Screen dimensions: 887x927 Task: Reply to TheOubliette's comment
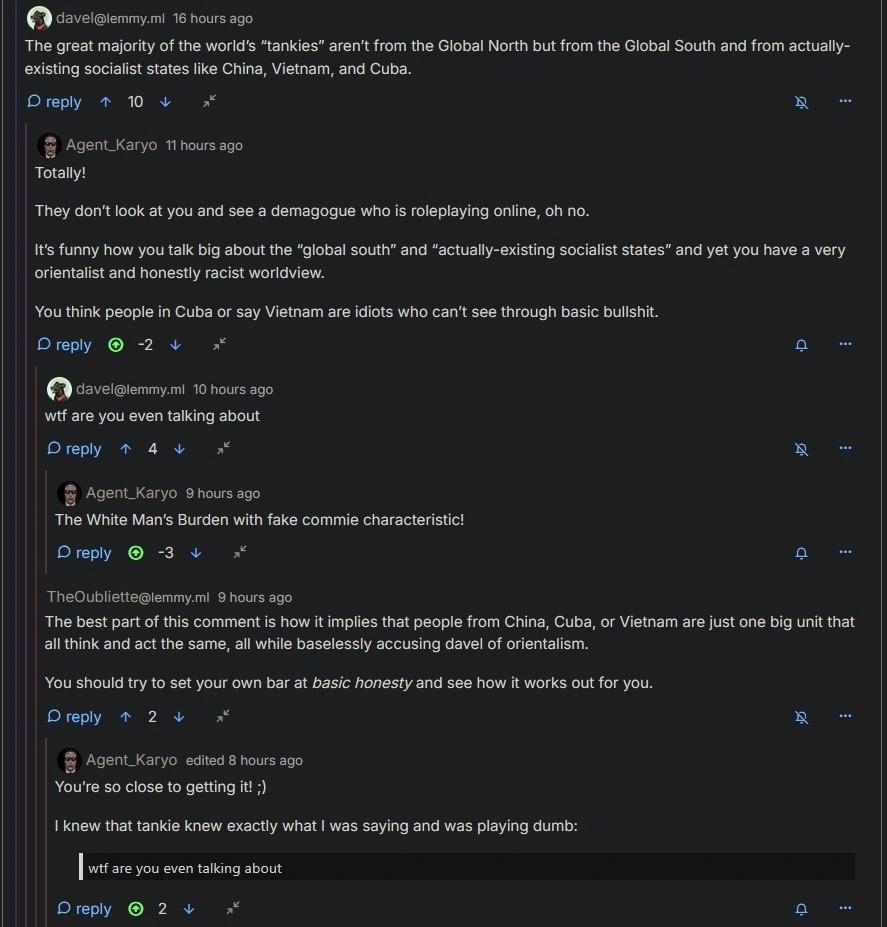pyautogui.click(x=74, y=717)
